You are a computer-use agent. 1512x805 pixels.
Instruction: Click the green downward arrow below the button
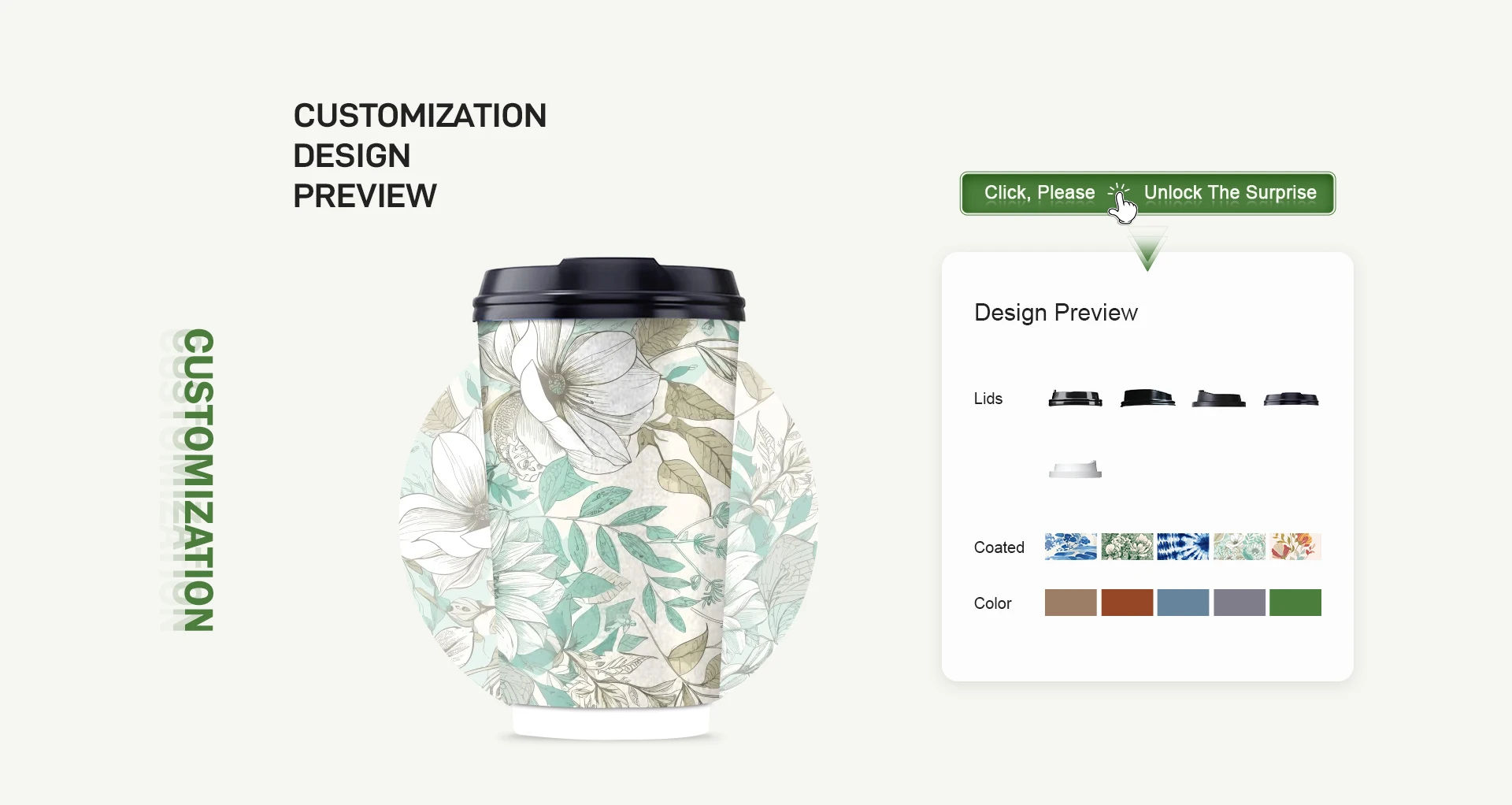[x=1148, y=249]
